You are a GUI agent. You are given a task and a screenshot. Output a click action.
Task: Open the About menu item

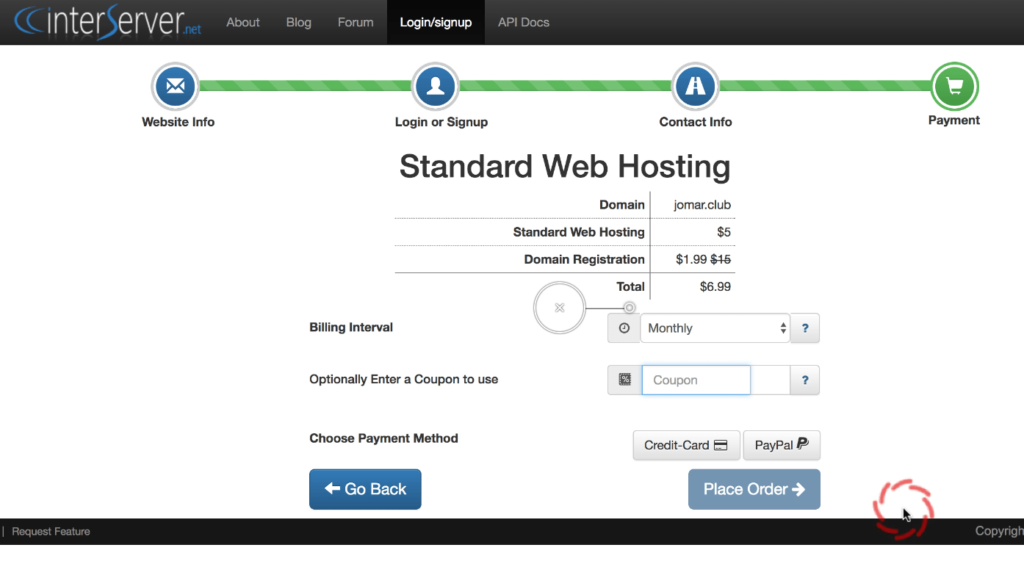pyautogui.click(x=243, y=22)
